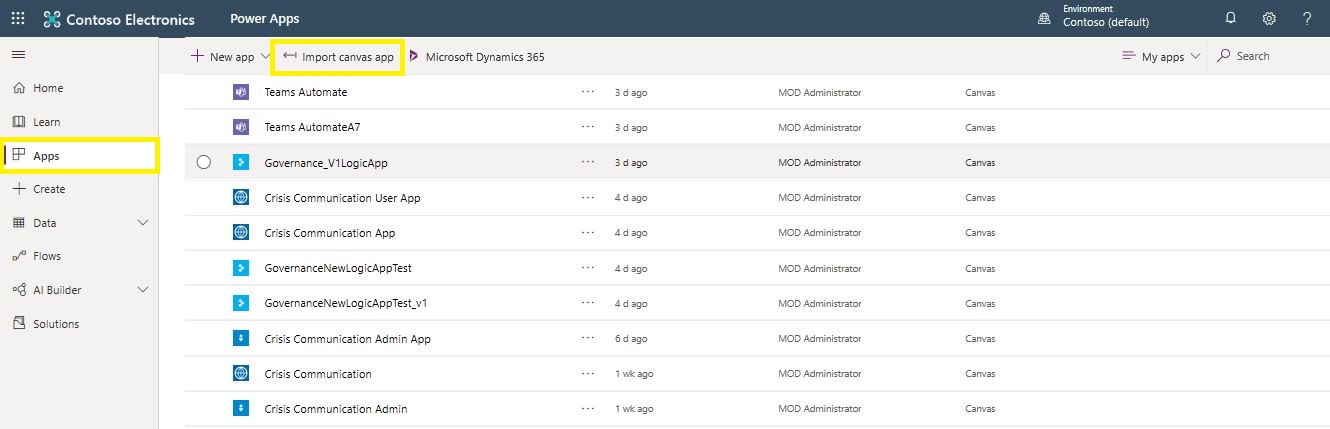Select the Governance_V1LogicApp row radio button
The image size is (1330, 429).
pyautogui.click(x=204, y=162)
